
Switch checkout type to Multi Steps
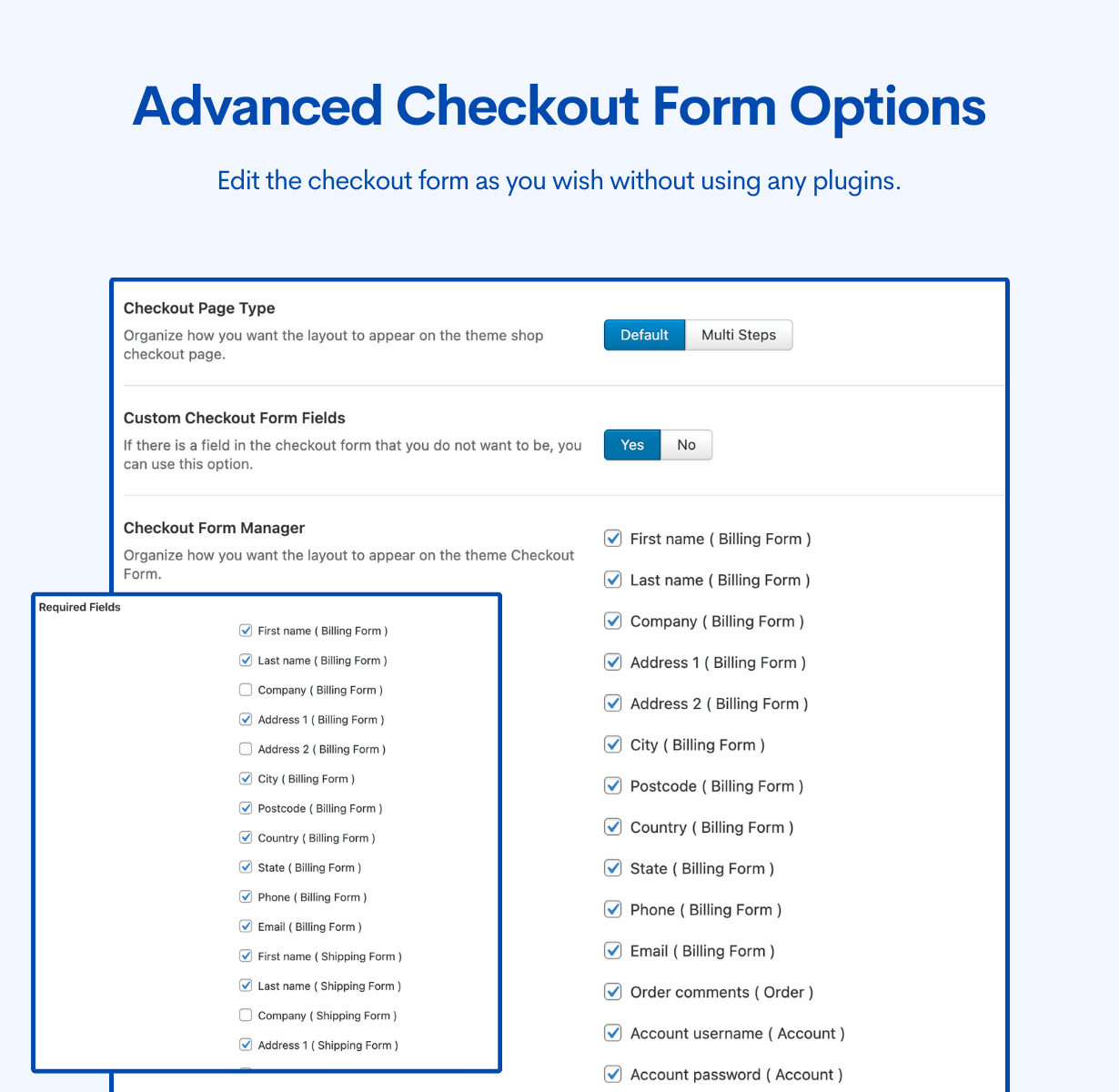pyautogui.click(x=738, y=335)
